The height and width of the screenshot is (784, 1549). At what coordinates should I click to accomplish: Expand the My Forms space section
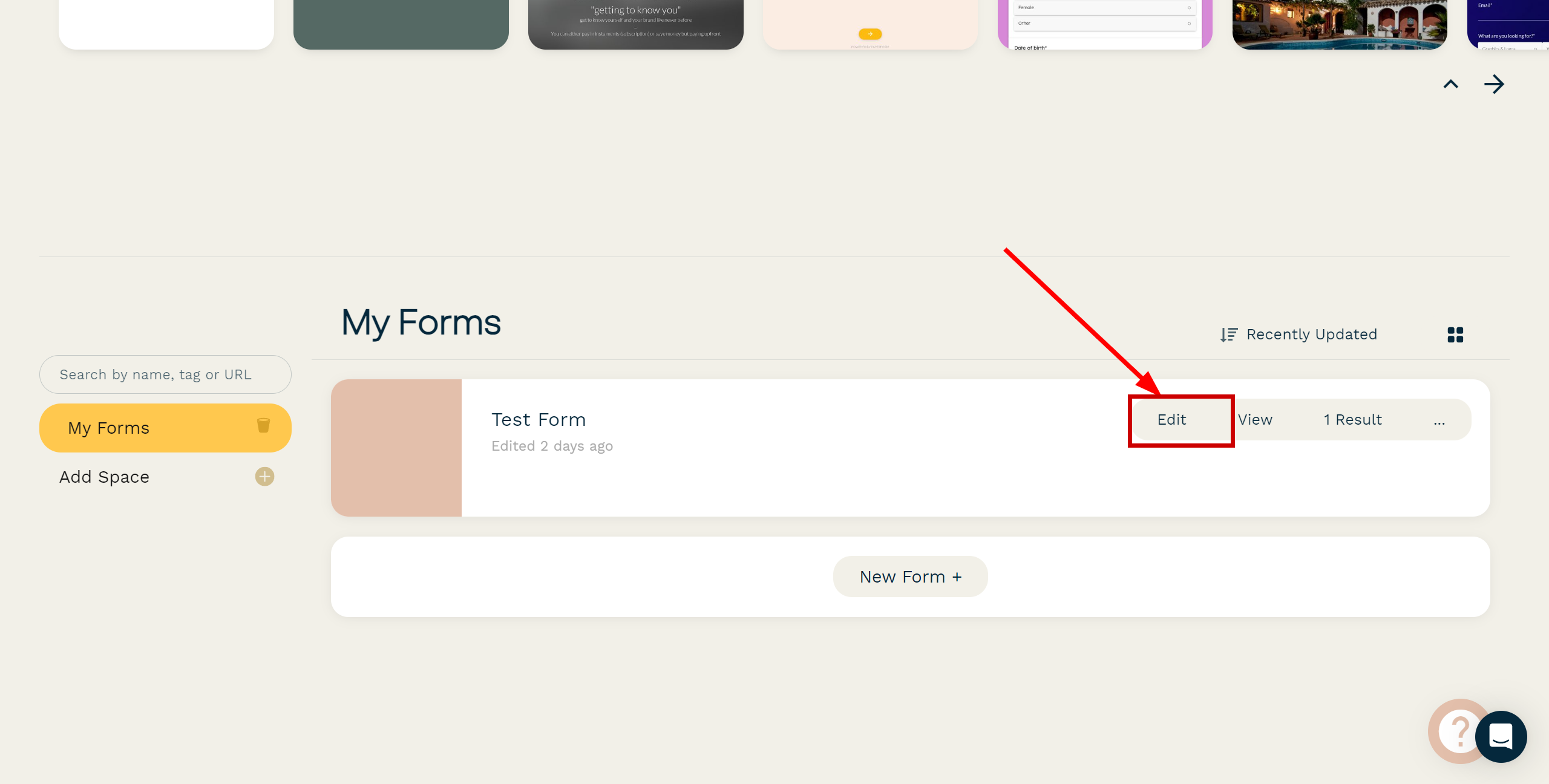(x=165, y=427)
